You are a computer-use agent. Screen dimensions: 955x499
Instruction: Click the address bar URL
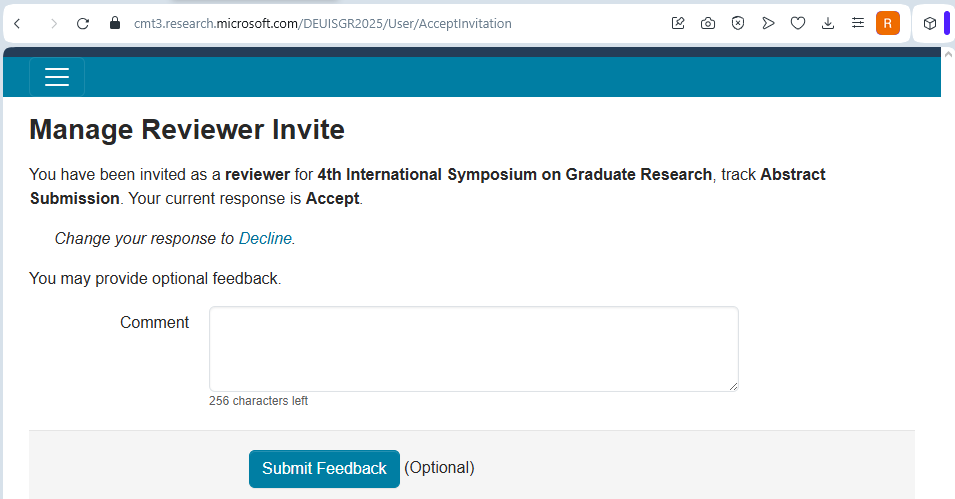322,23
